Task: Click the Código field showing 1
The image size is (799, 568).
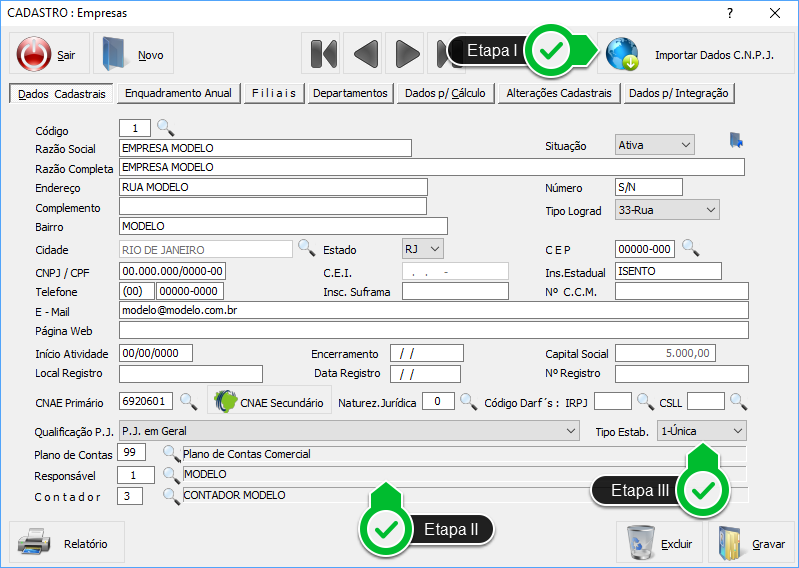Action: tap(135, 128)
